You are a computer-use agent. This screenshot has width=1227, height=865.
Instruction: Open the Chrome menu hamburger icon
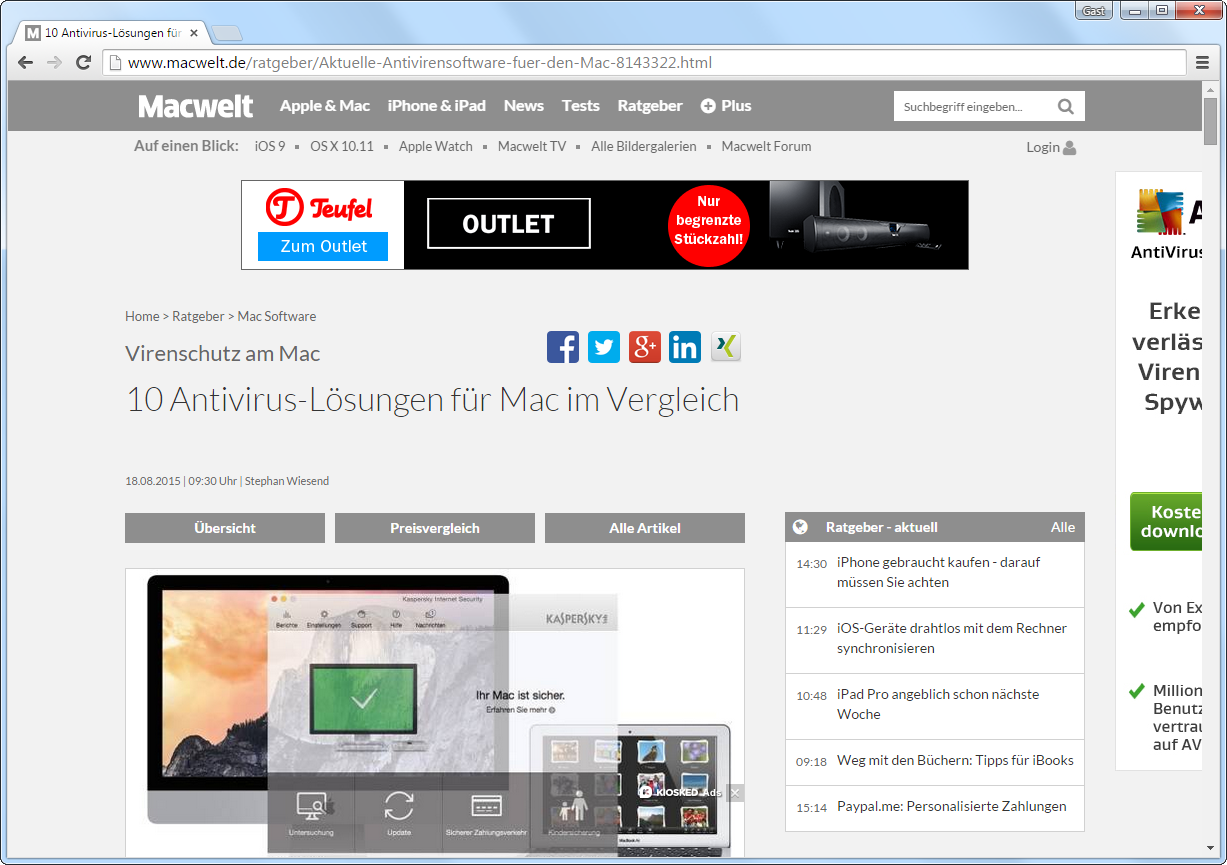tap(1203, 63)
